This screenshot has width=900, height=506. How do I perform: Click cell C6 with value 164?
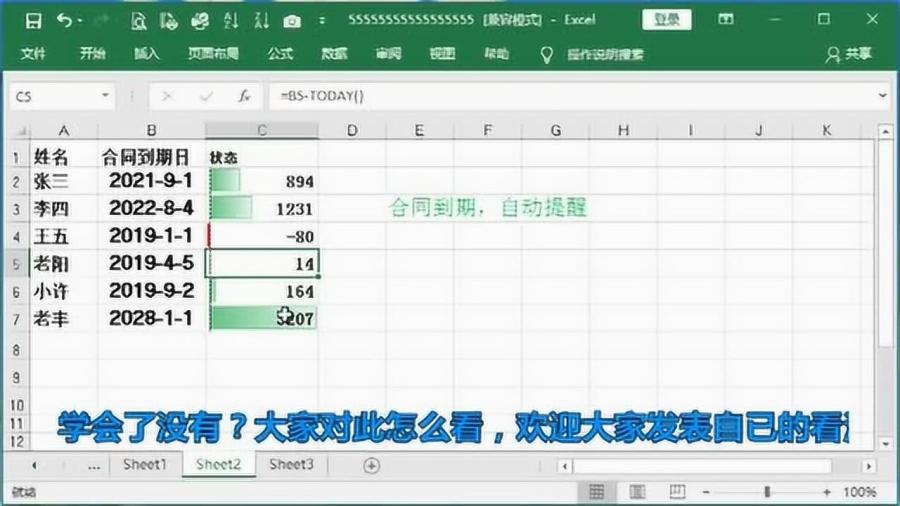click(x=262, y=291)
